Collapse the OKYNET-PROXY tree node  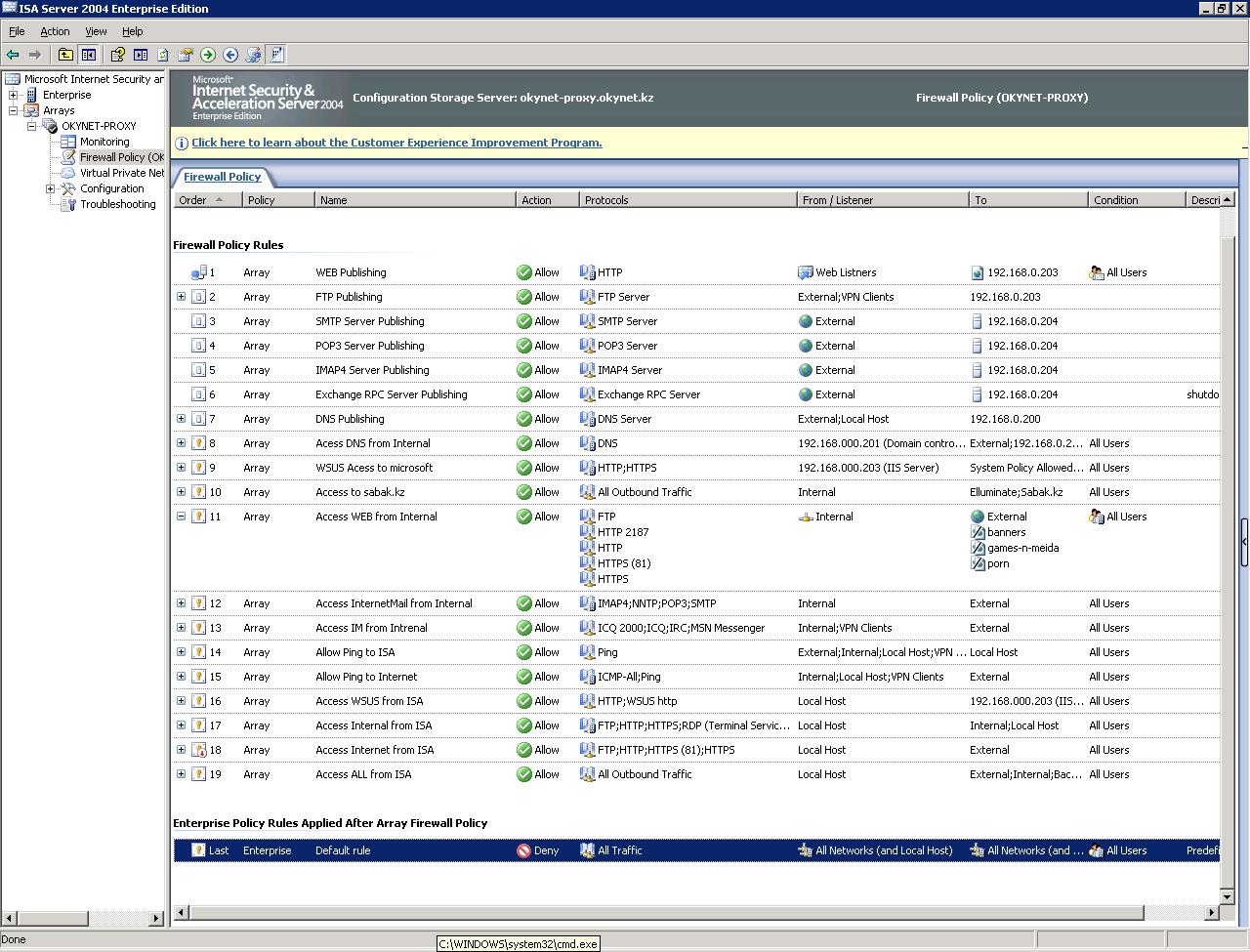point(31,126)
